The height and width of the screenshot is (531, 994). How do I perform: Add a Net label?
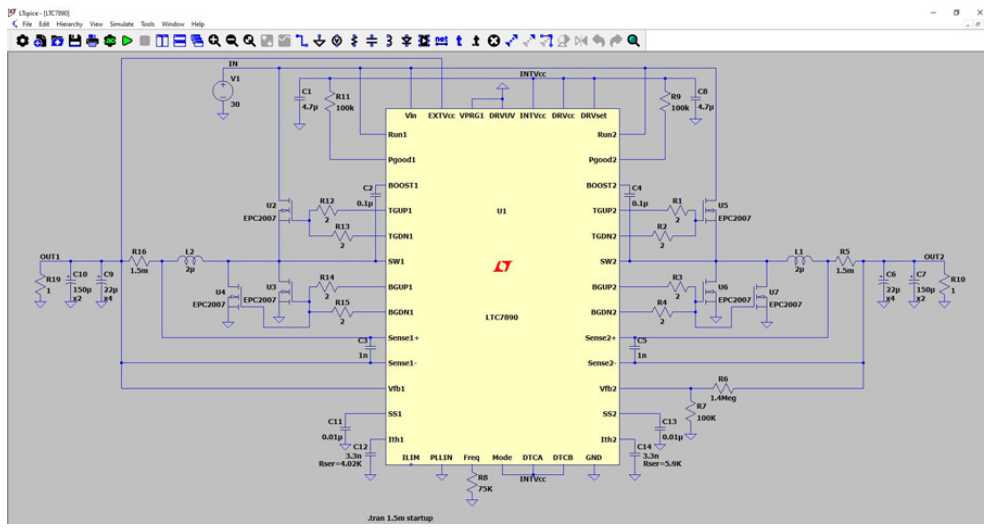coord(441,41)
